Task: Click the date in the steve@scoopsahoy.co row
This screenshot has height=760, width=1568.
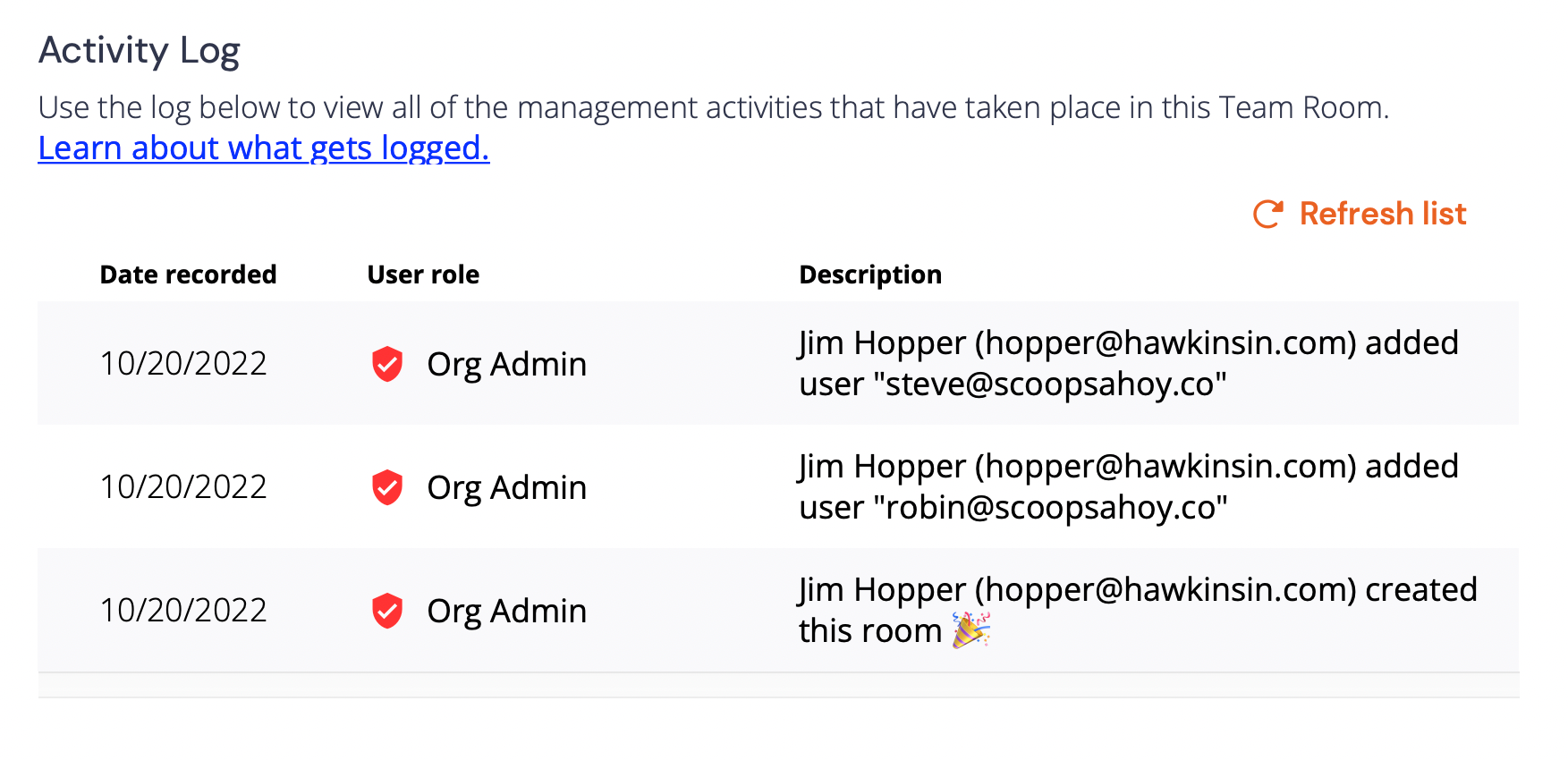Action: click(x=183, y=364)
